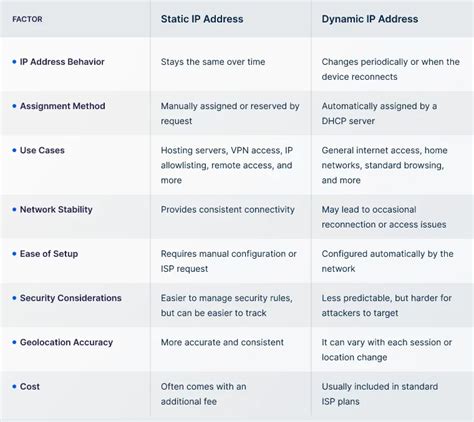This screenshot has height=422, width=474.
Task: Click the 'Provides consistent connectivity' cell
Action: click(x=228, y=209)
